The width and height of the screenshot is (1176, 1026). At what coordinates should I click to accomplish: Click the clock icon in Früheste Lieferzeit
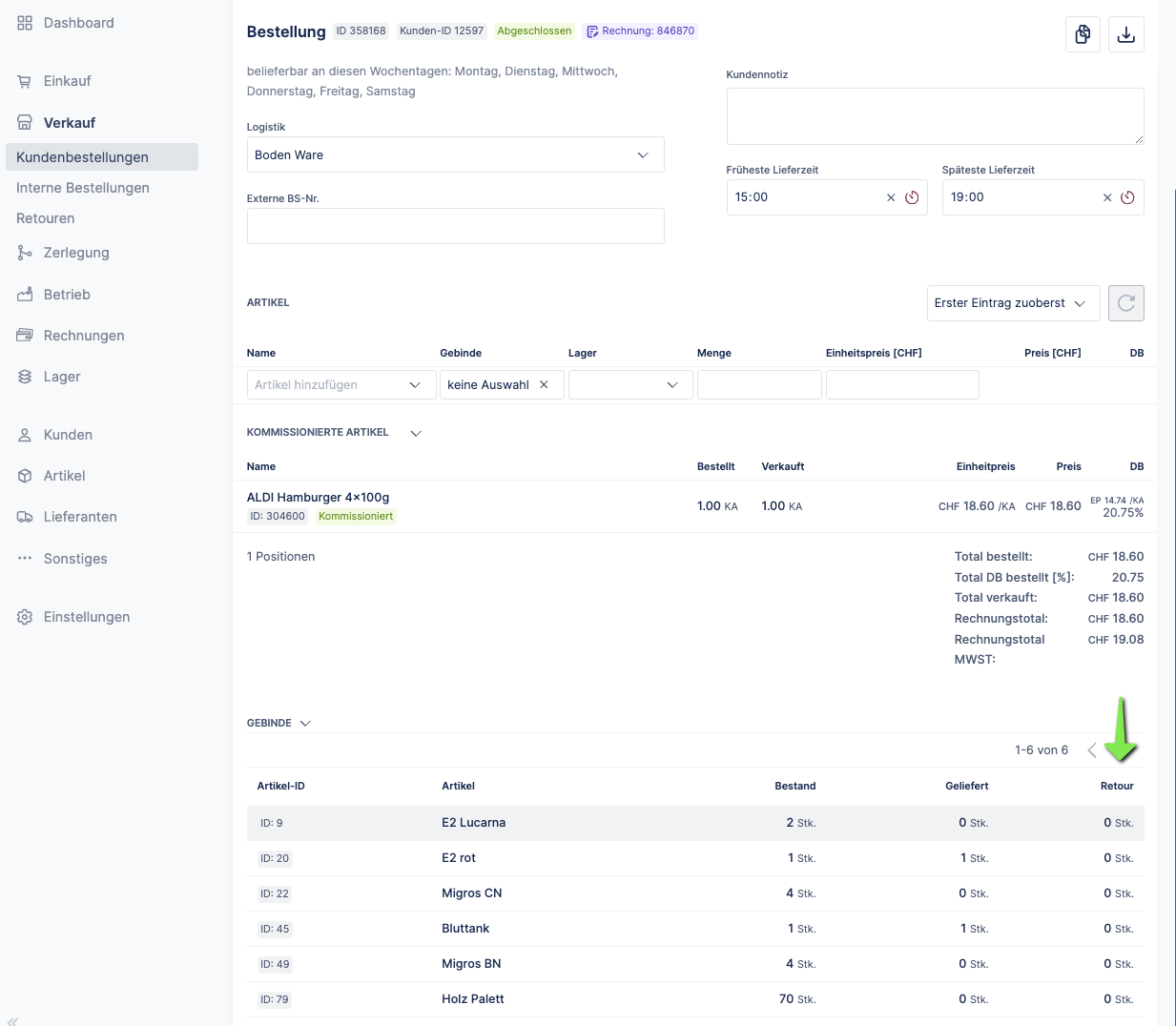pos(912,197)
